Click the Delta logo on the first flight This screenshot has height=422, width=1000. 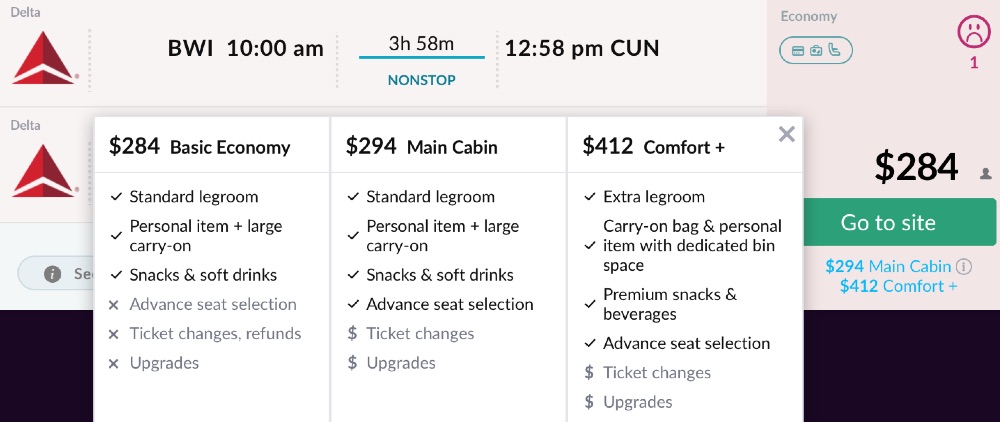coord(45,57)
